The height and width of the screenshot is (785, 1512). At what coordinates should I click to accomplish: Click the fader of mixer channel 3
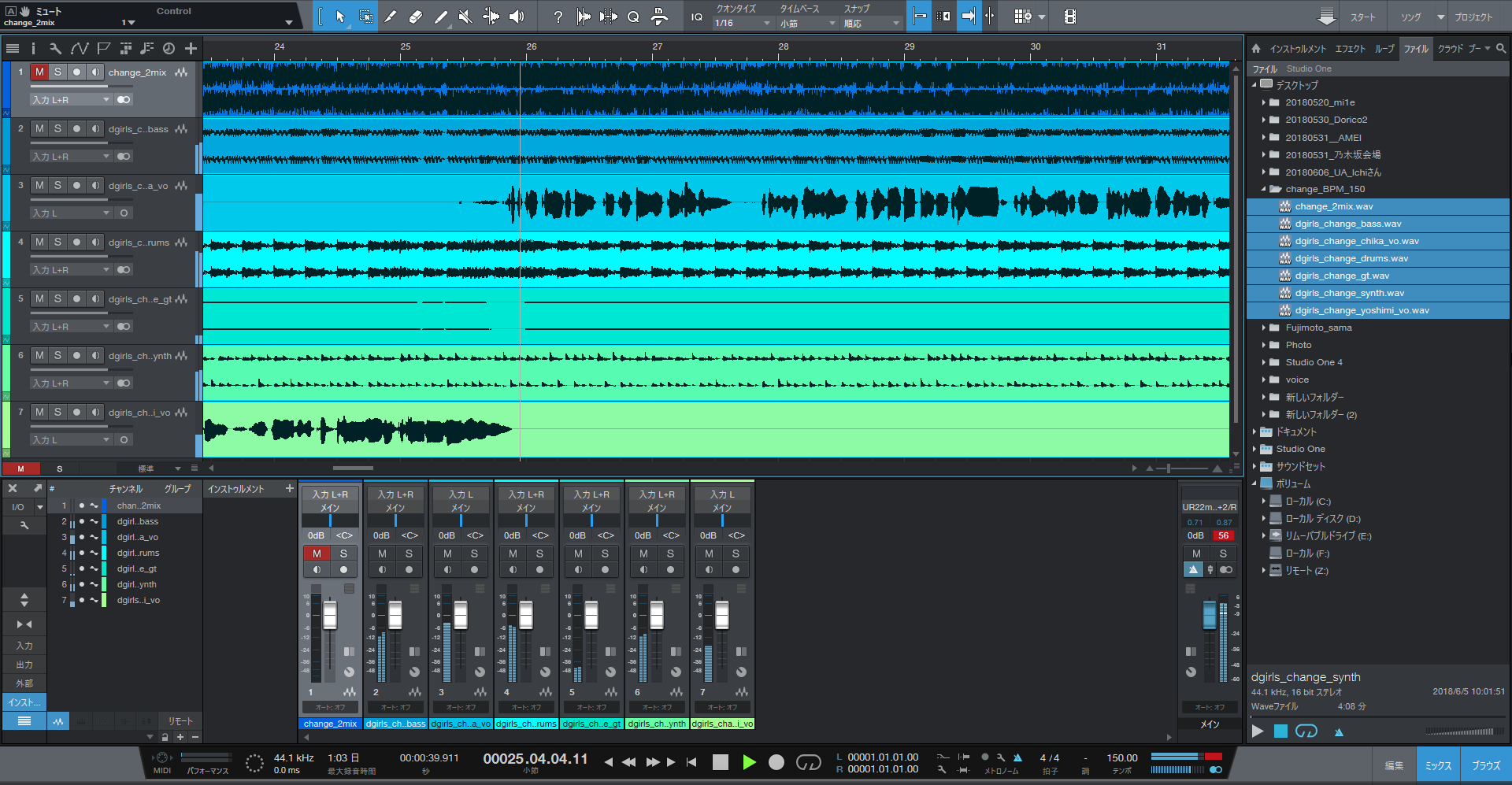(461, 615)
